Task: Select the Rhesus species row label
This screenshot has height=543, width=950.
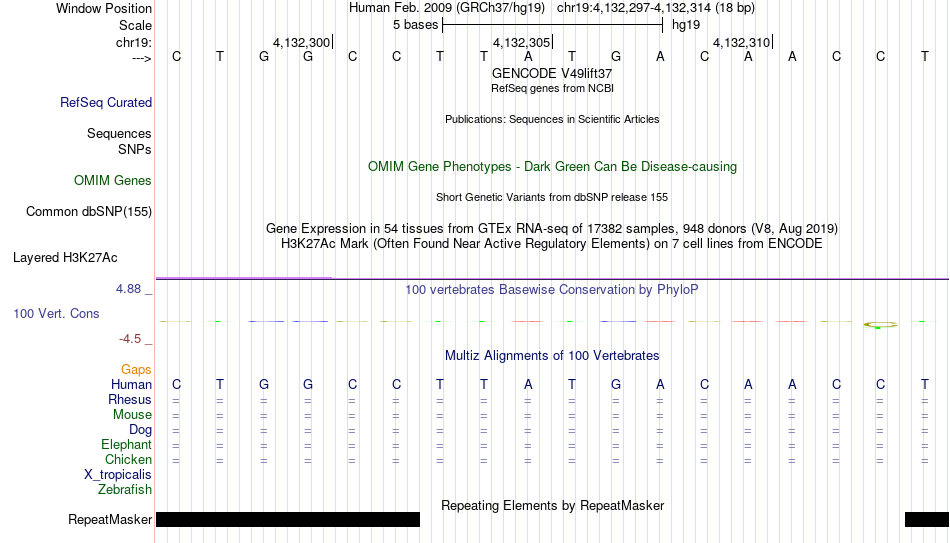Action: (x=130, y=399)
